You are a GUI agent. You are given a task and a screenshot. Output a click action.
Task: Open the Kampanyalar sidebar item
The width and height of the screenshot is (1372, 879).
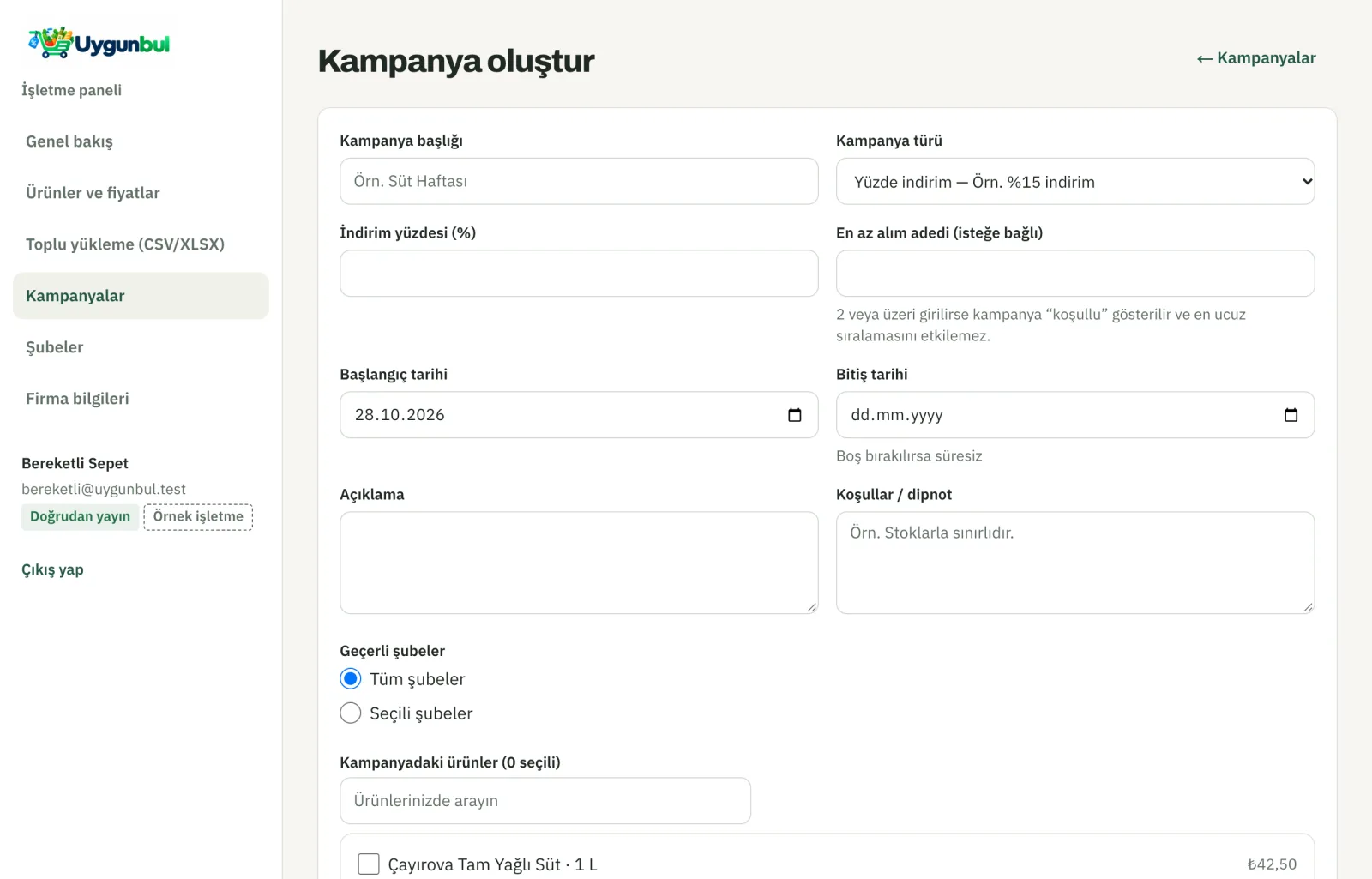(x=141, y=296)
